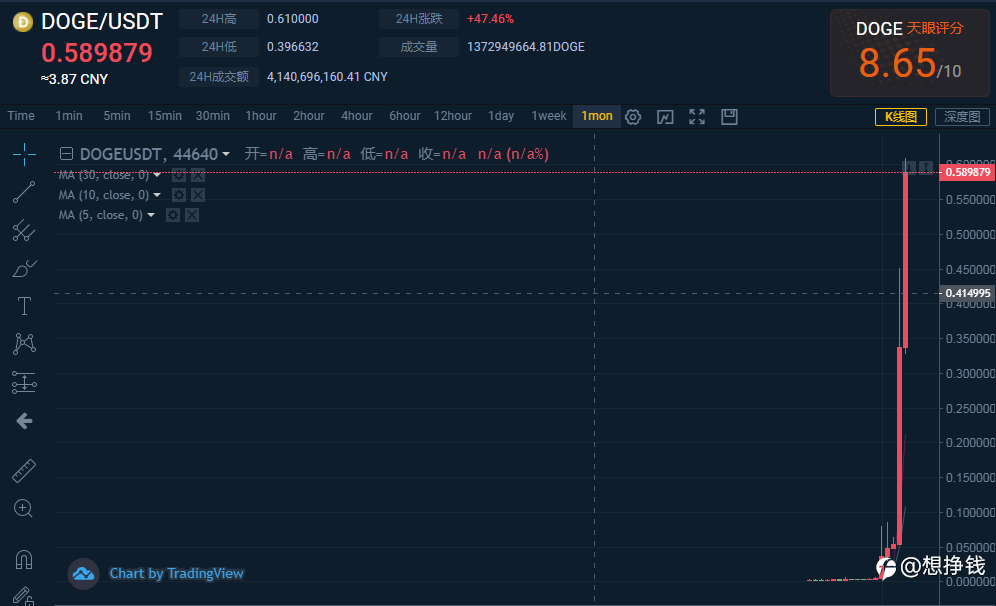The width and height of the screenshot is (996, 606).
Task: Select the 4hour interval
Action: 357,116
